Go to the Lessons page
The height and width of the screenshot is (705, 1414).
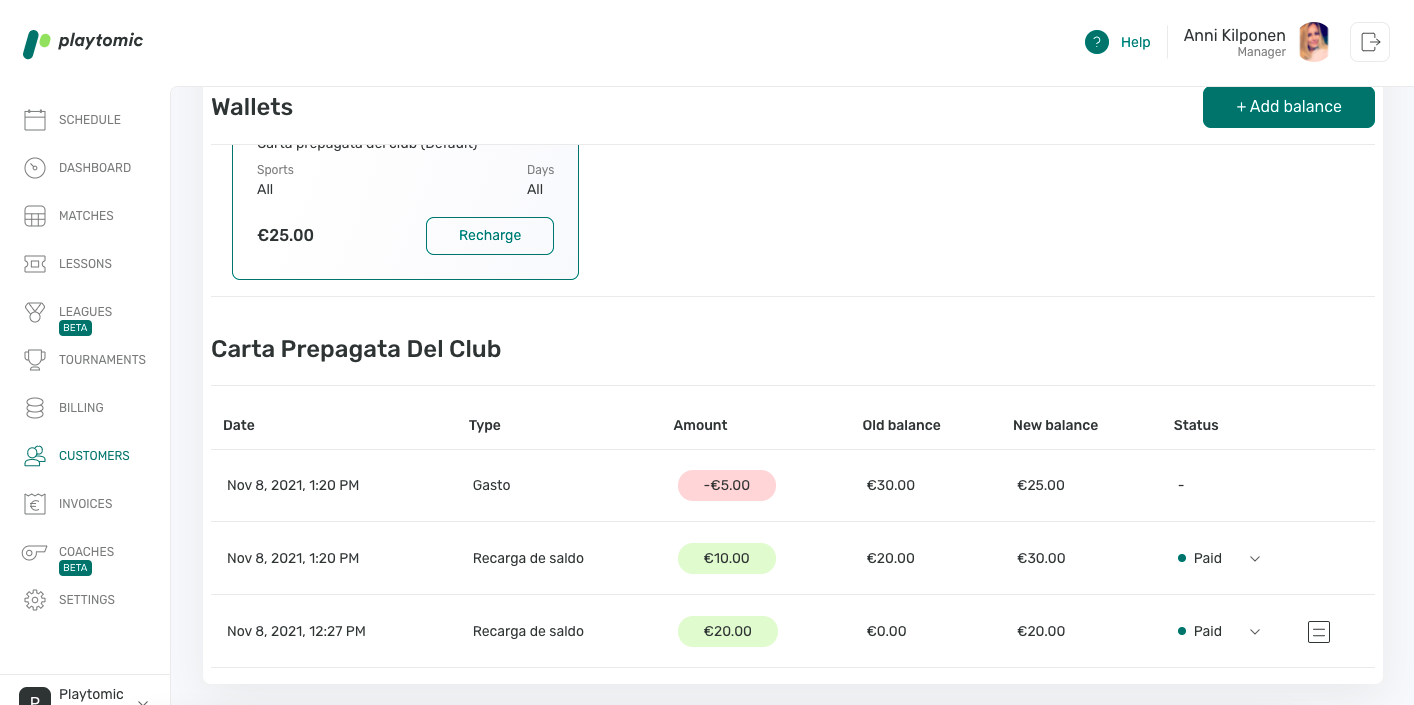85,263
